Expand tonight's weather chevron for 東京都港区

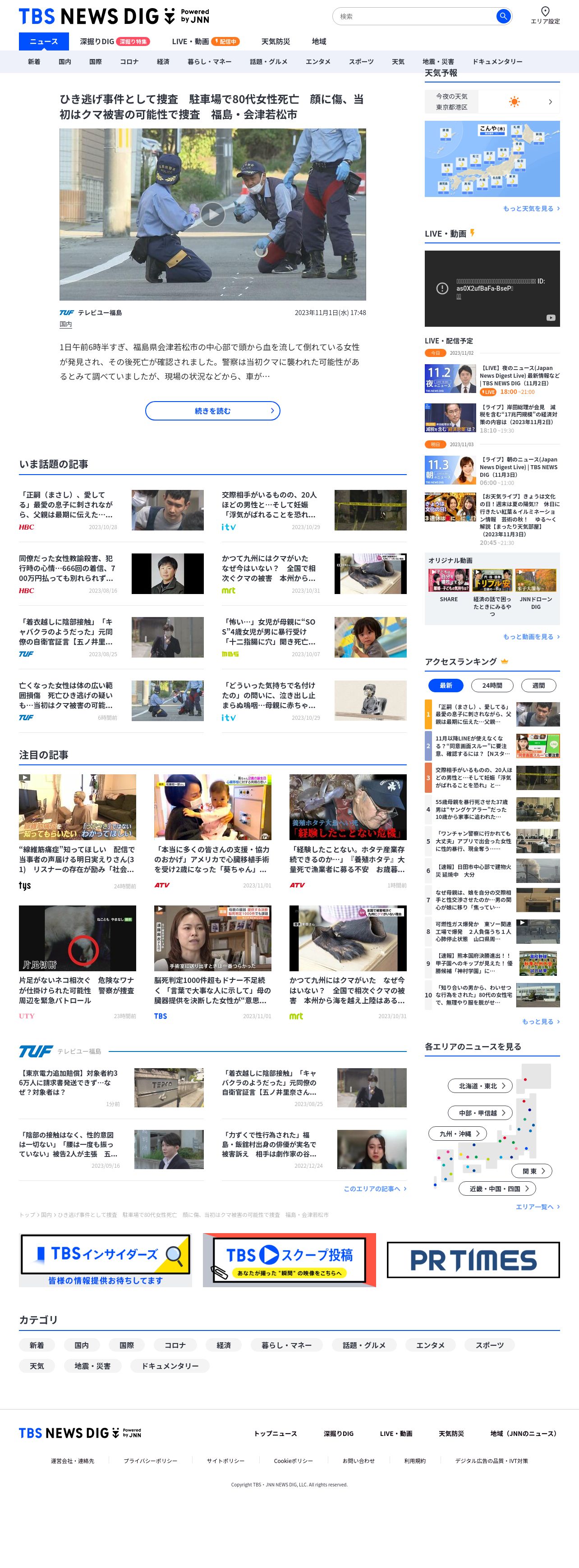[551, 102]
